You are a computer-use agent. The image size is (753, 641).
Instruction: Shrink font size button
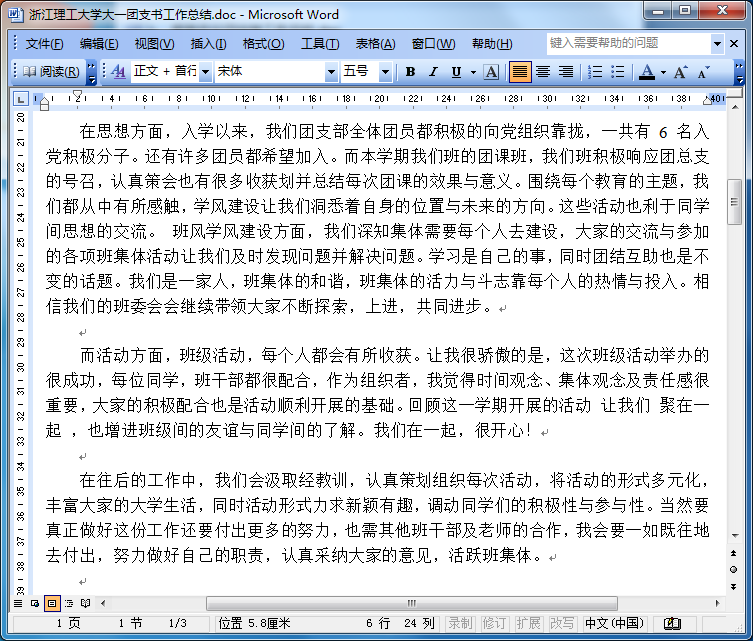point(704,72)
